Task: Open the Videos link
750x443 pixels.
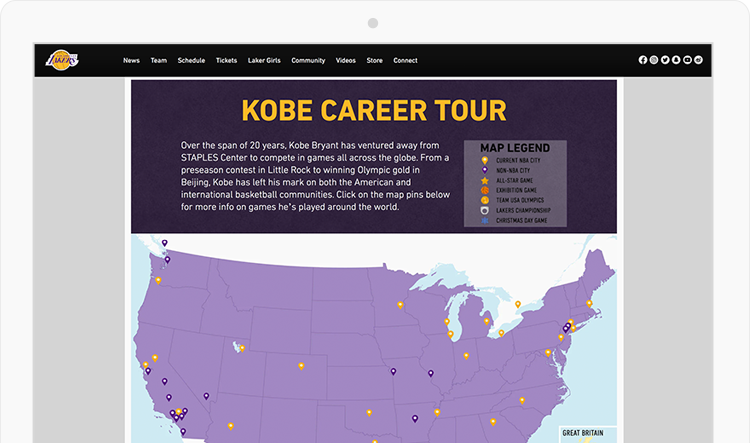Action: tap(345, 60)
